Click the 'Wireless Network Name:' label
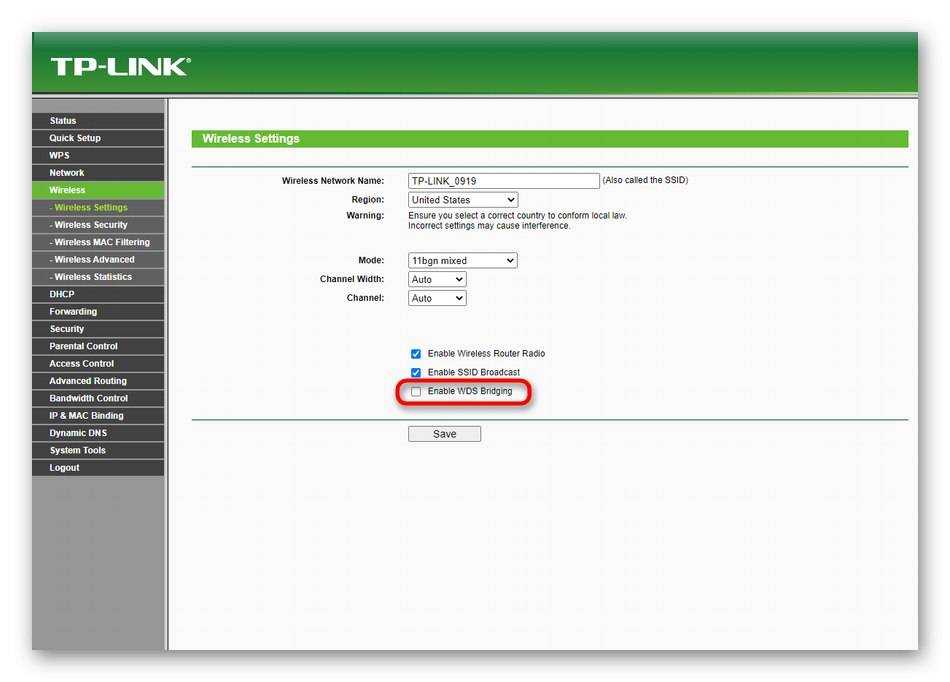 pos(333,180)
